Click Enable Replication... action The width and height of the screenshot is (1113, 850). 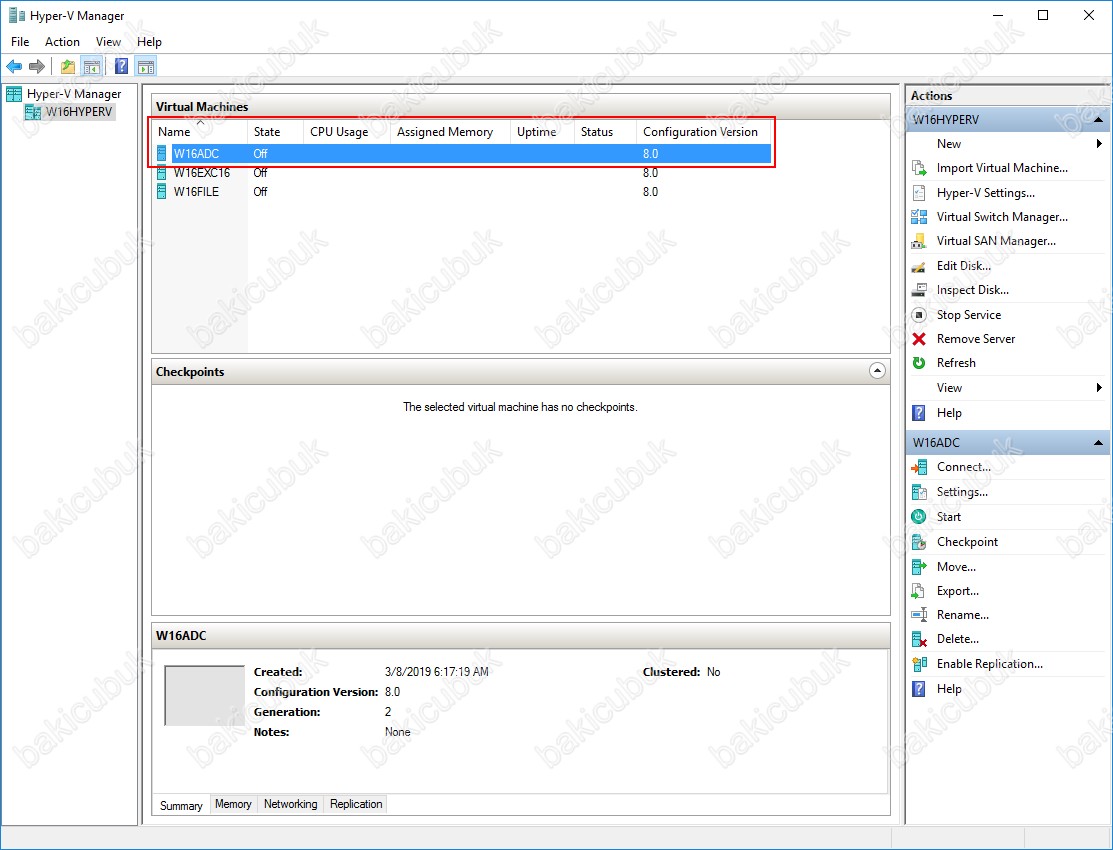tap(989, 665)
